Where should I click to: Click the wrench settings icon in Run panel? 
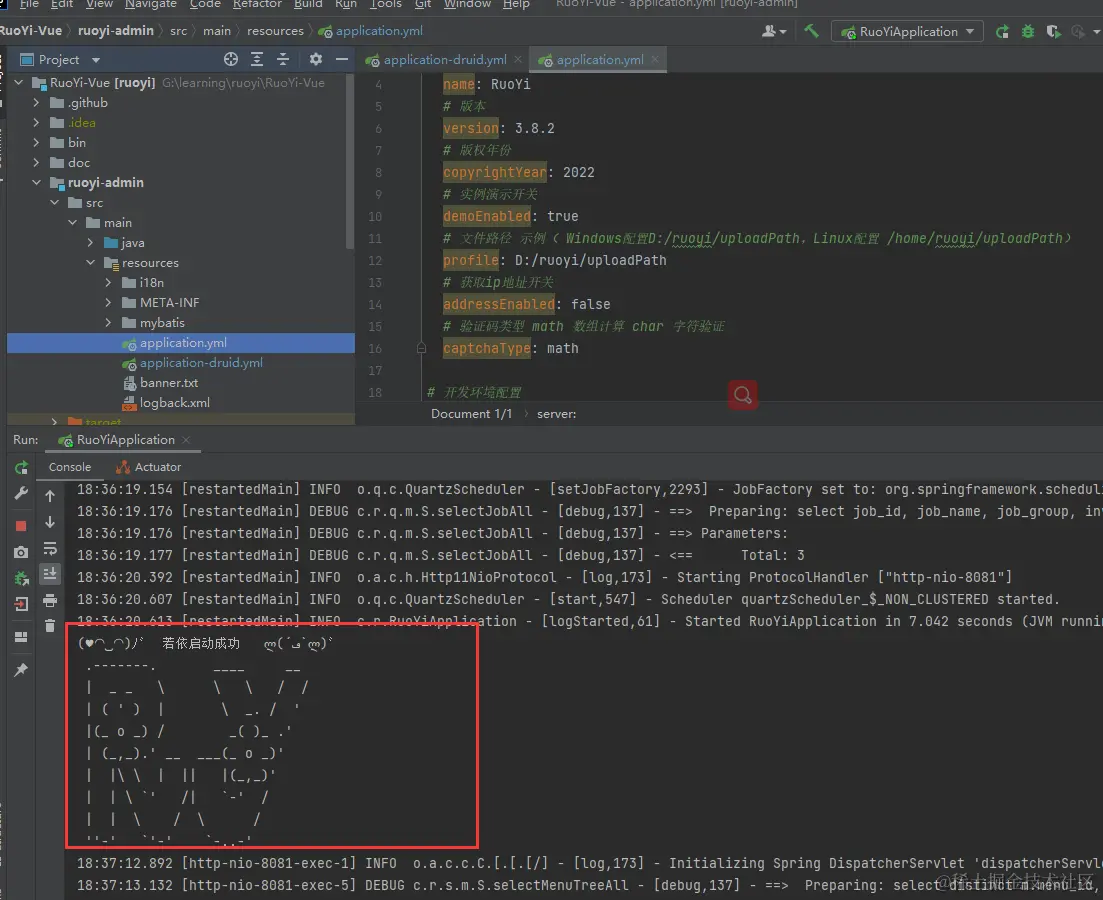(x=21, y=493)
